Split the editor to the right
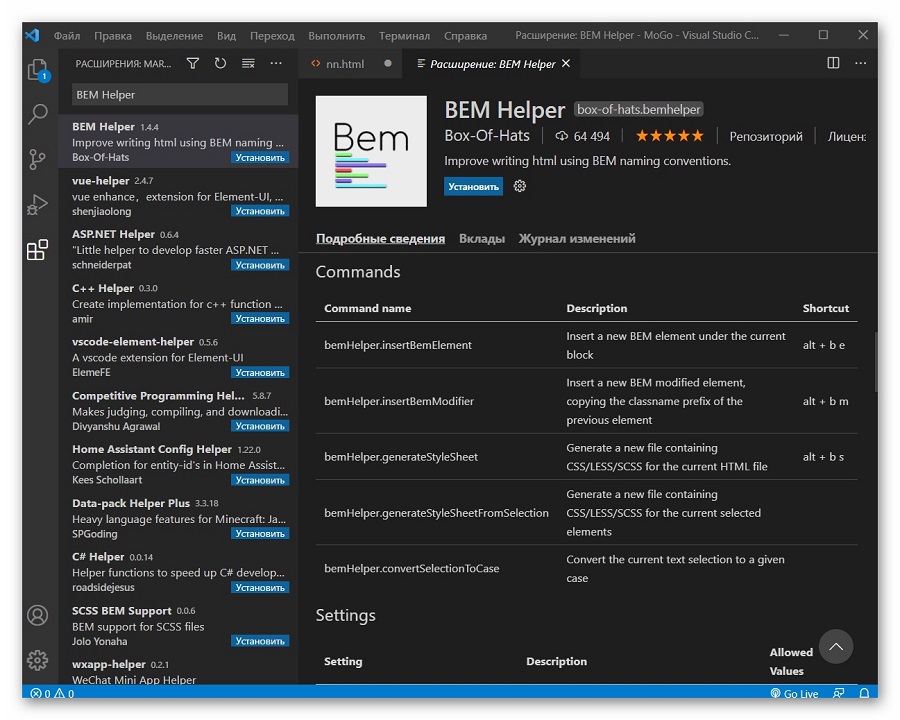 pyautogui.click(x=833, y=63)
